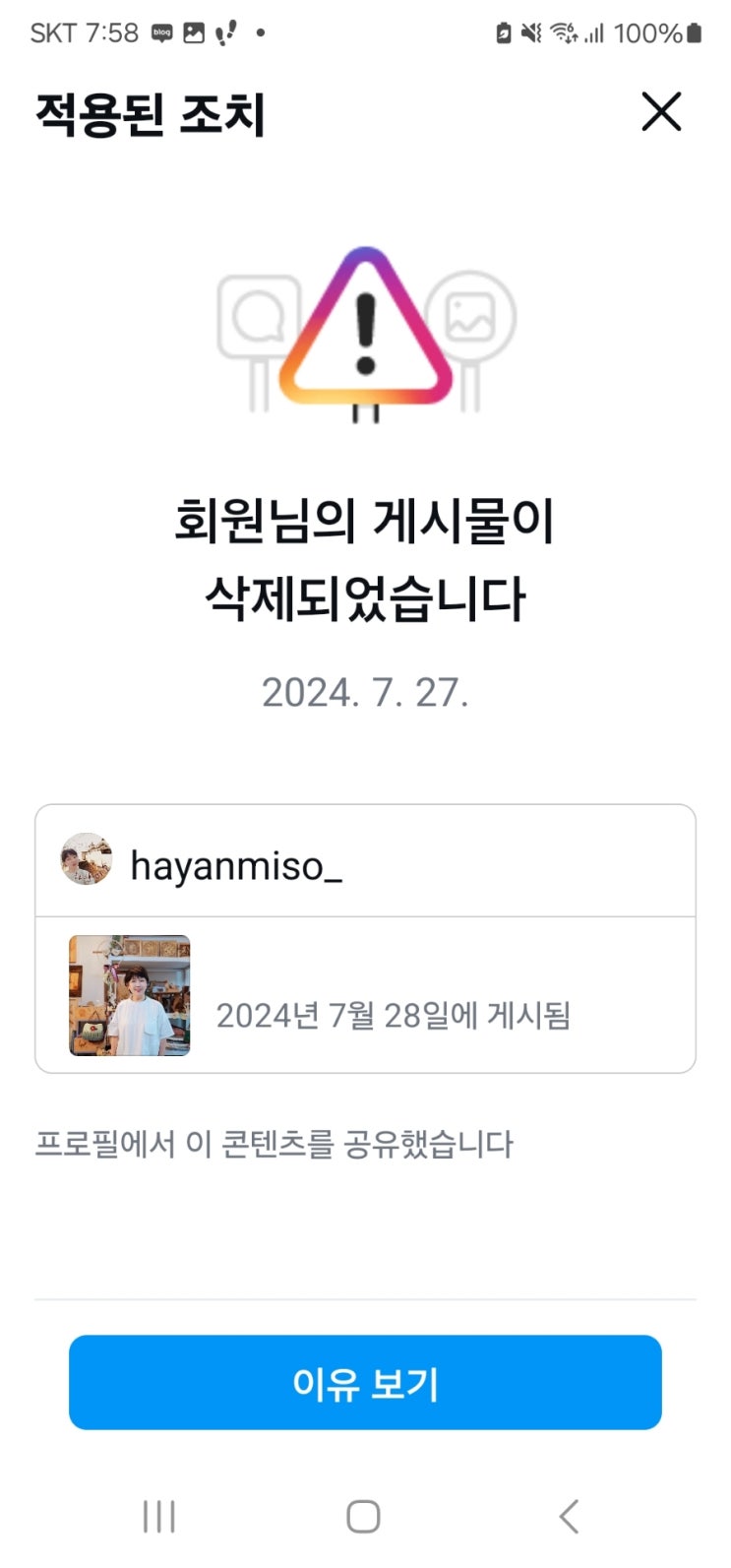Tap the gallery image notification icon

coord(194,33)
